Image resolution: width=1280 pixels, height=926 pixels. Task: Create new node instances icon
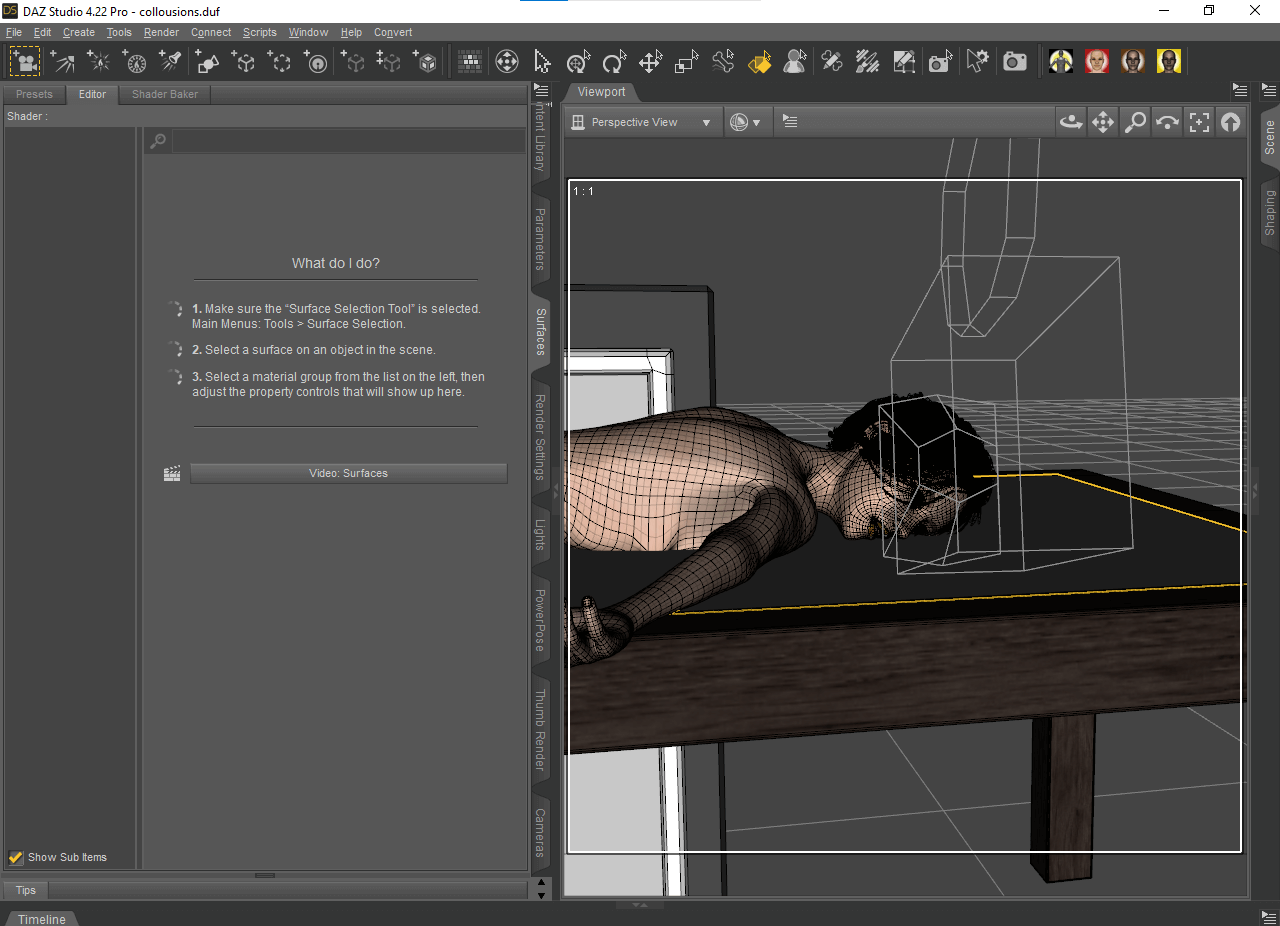click(x=389, y=62)
